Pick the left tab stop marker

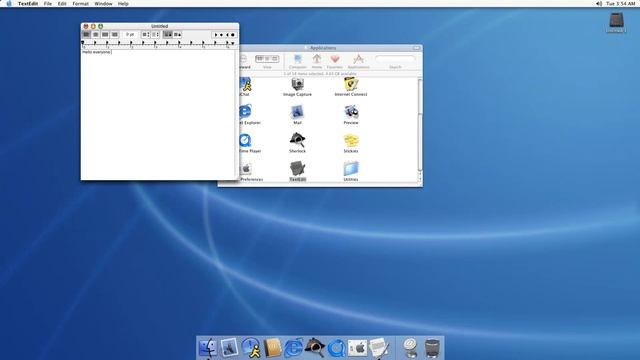[216, 35]
